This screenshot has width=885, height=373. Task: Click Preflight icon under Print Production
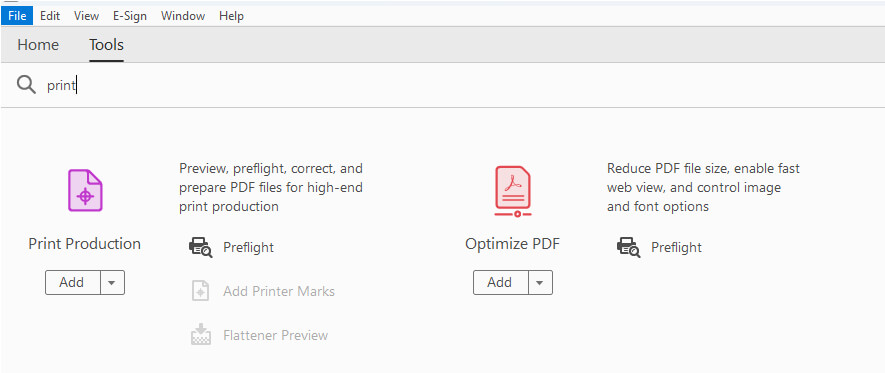pos(200,247)
